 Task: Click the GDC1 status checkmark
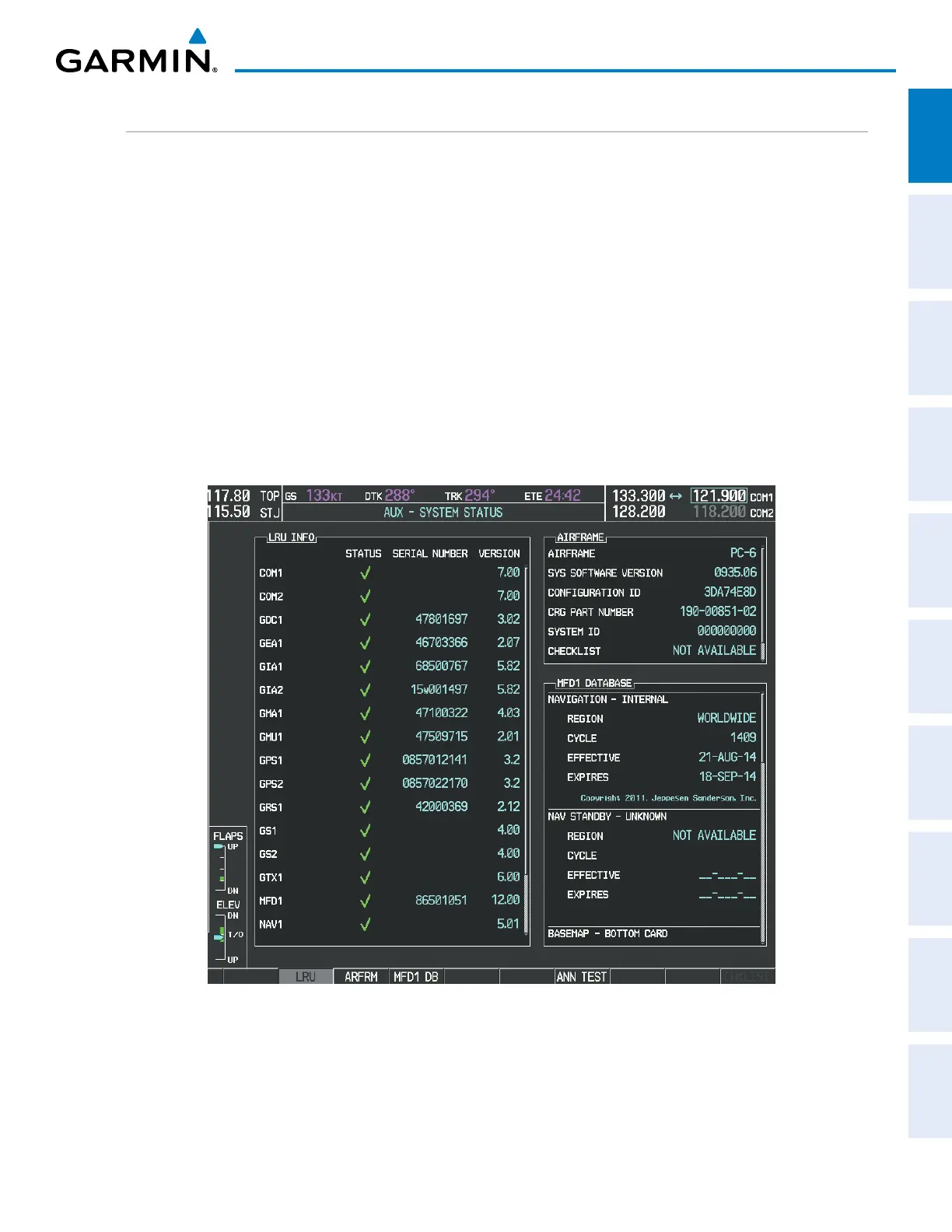pyautogui.click(x=365, y=620)
